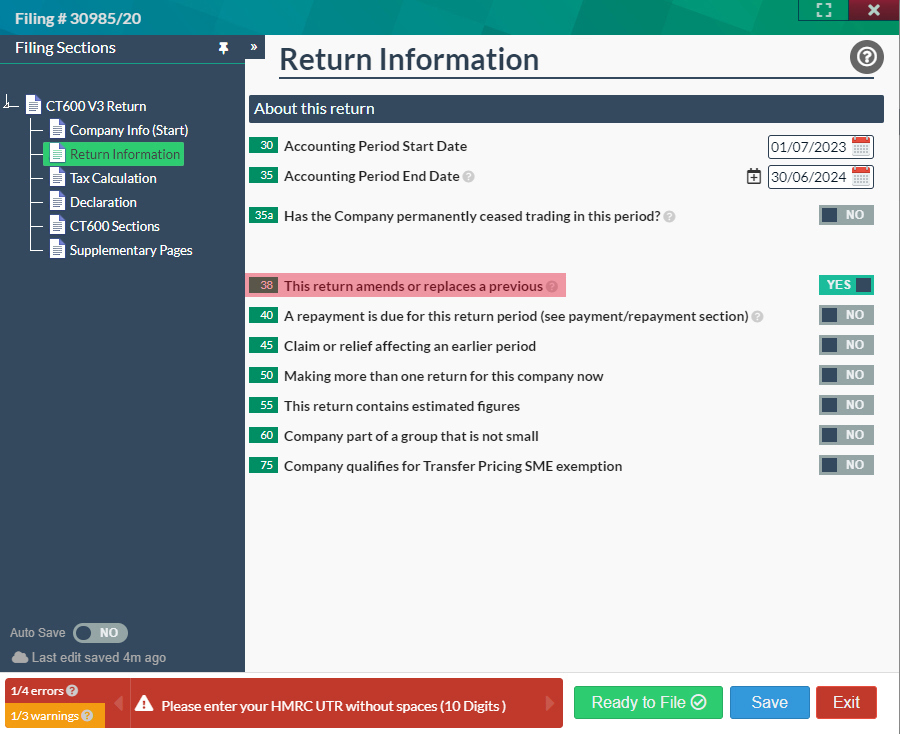Image resolution: width=900 pixels, height=734 pixels.
Task: Toggle company part of group not small
Action: coord(846,434)
